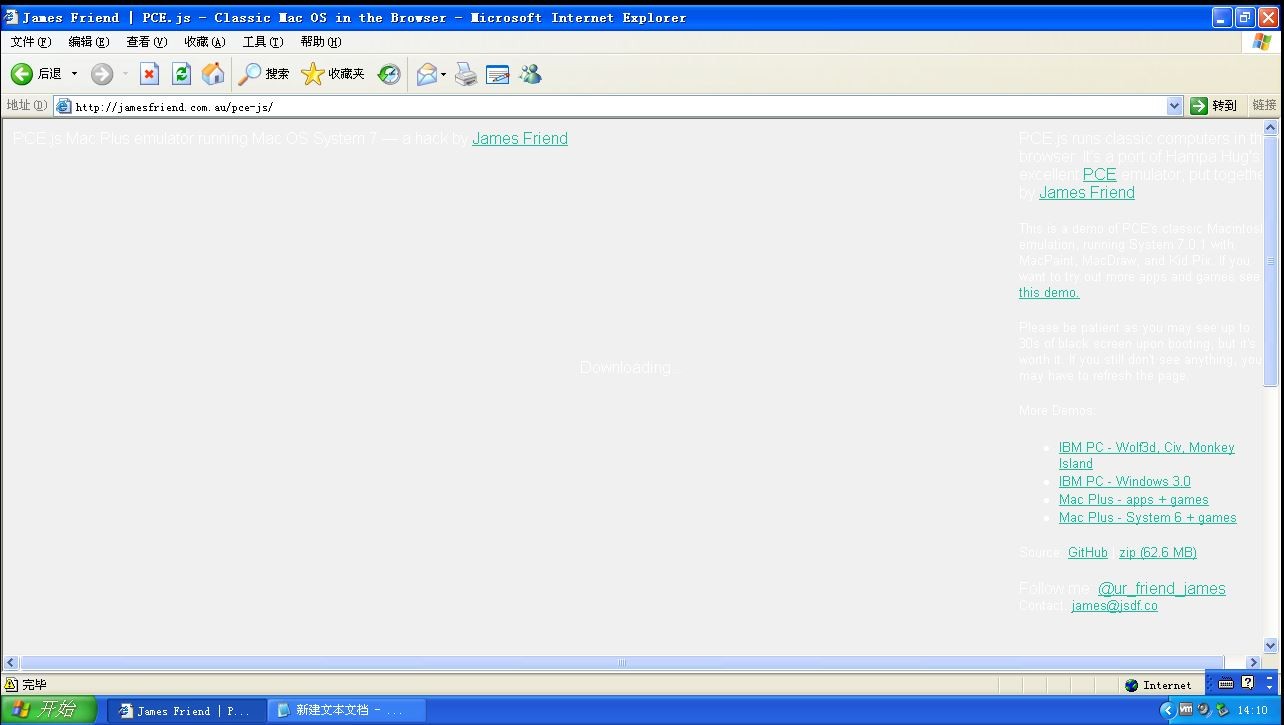Print the page using printer icon
Viewport: 1284px width, 725px height.
point(466,74)
